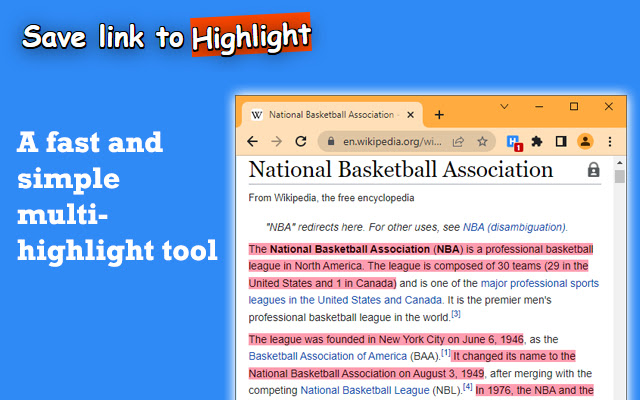Click the vertical scrollbar thumb

tap(620, 176)
